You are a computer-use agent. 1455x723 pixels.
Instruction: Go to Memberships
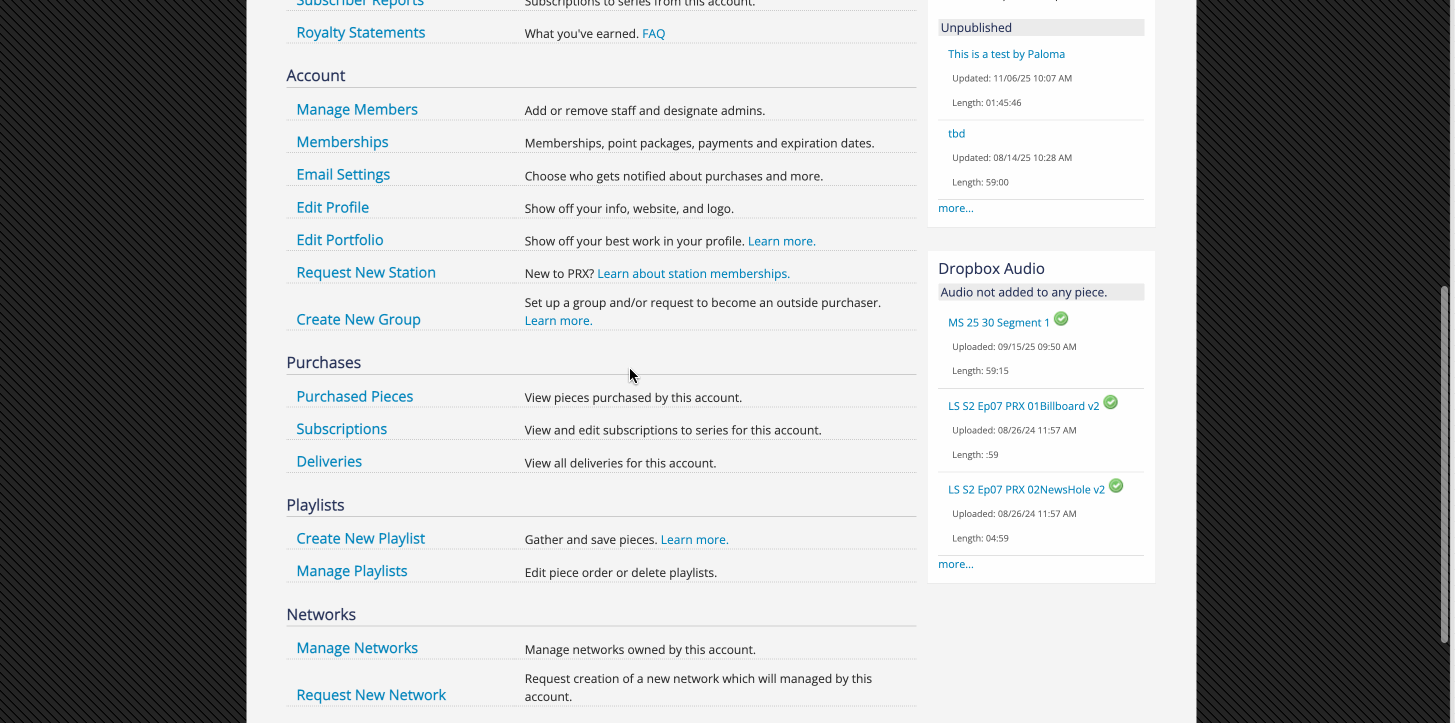coord(342,142)
